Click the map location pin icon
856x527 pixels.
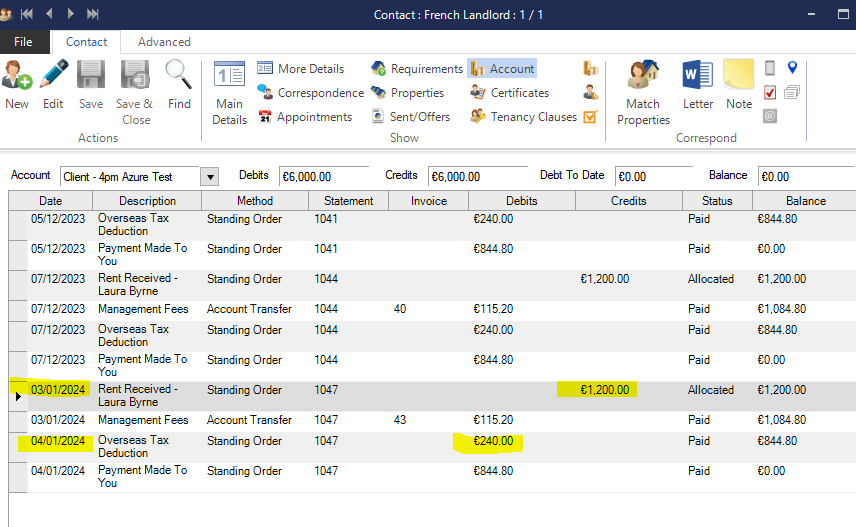(x=792, y=68)
